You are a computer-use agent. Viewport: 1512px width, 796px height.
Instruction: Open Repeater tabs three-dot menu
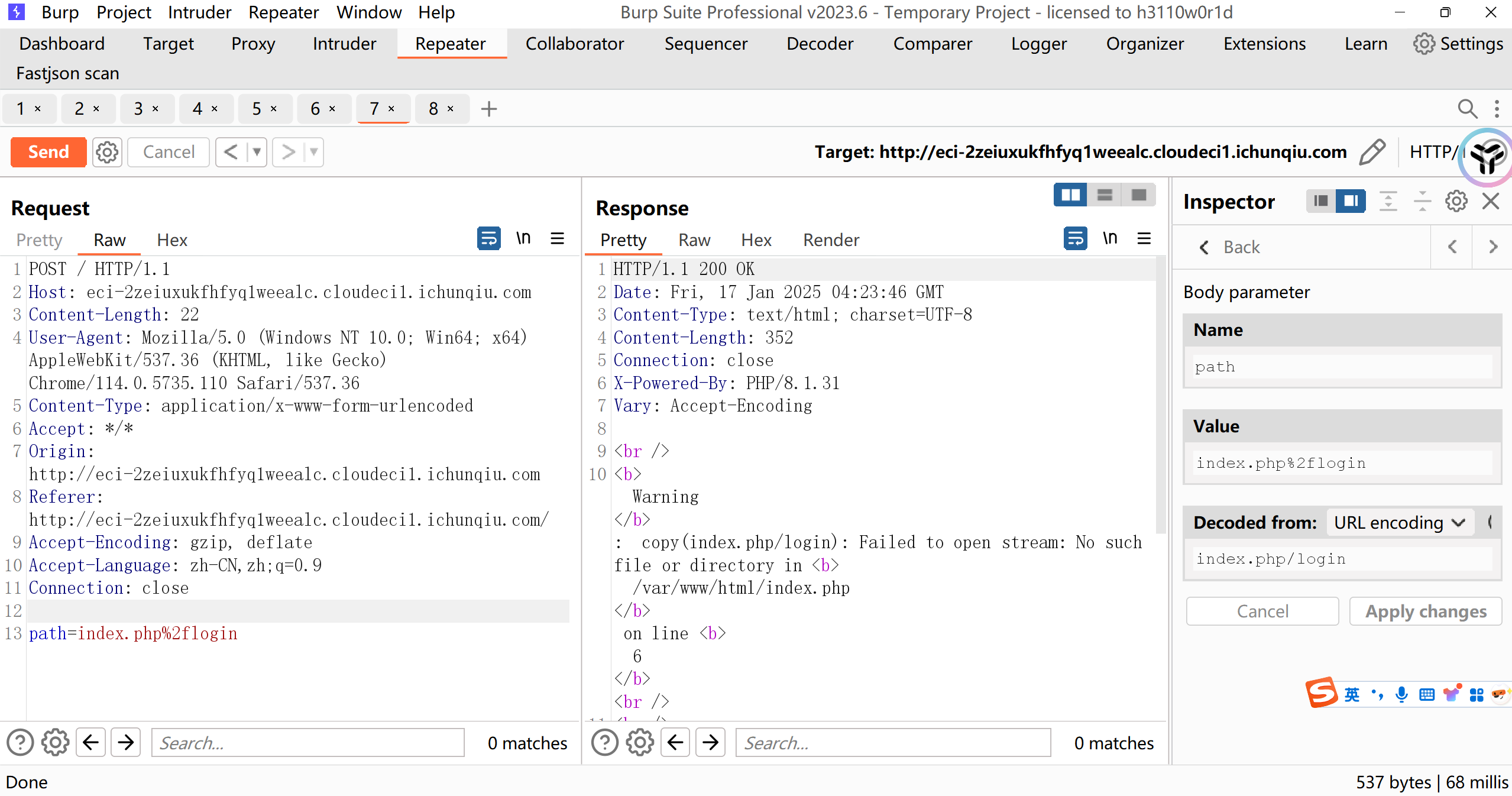(1497, 109)
